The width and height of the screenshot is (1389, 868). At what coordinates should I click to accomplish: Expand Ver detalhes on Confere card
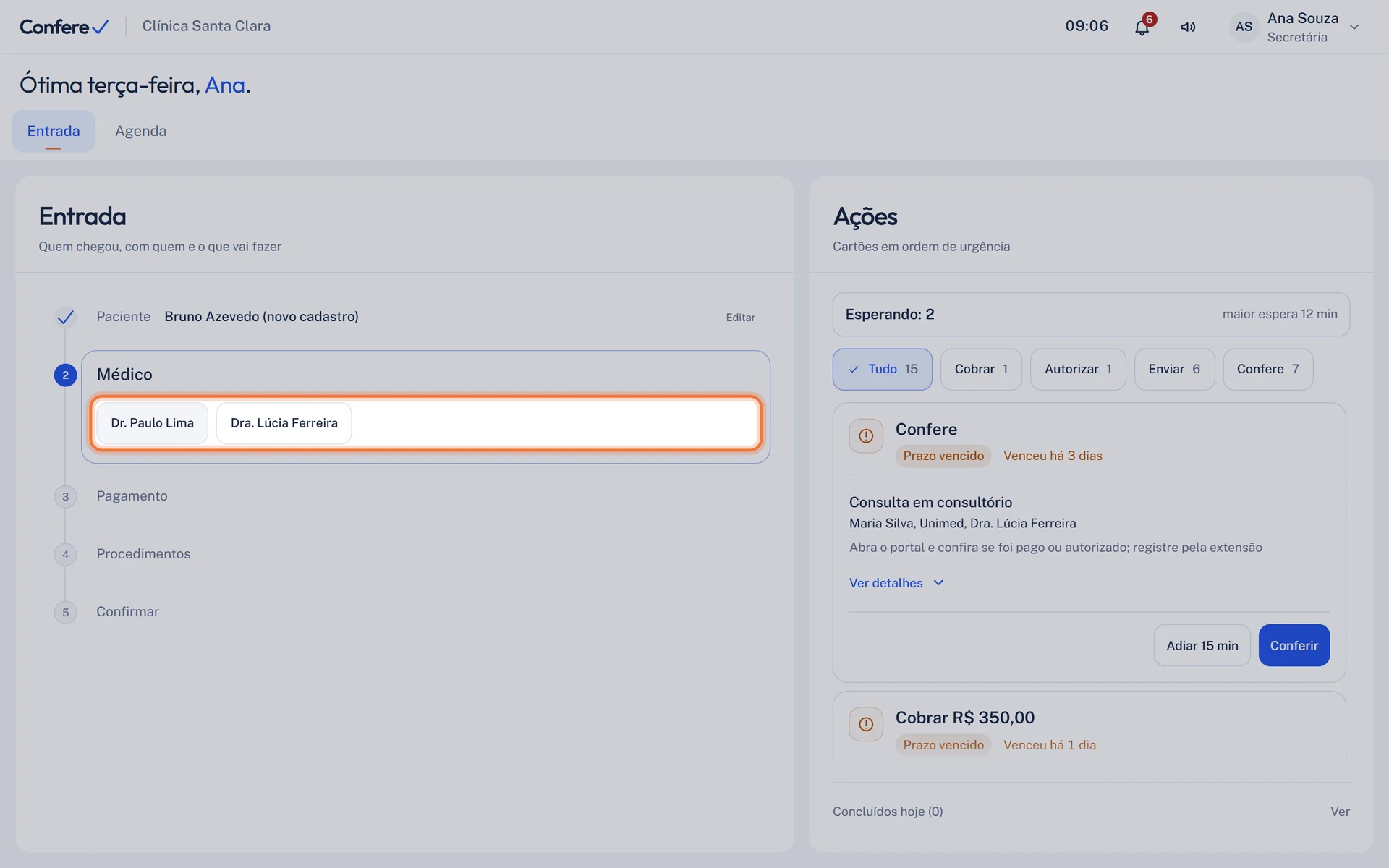coord(896,583)
